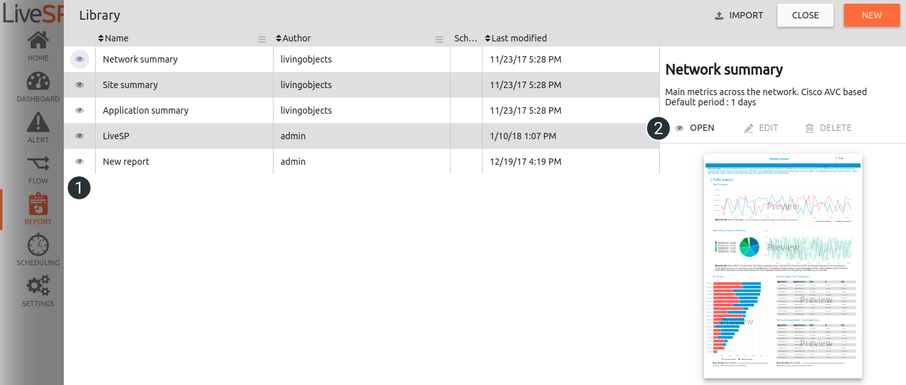Open the Scheduling stopwatch icon
906x385 pixels.
(x=38, y=245)
